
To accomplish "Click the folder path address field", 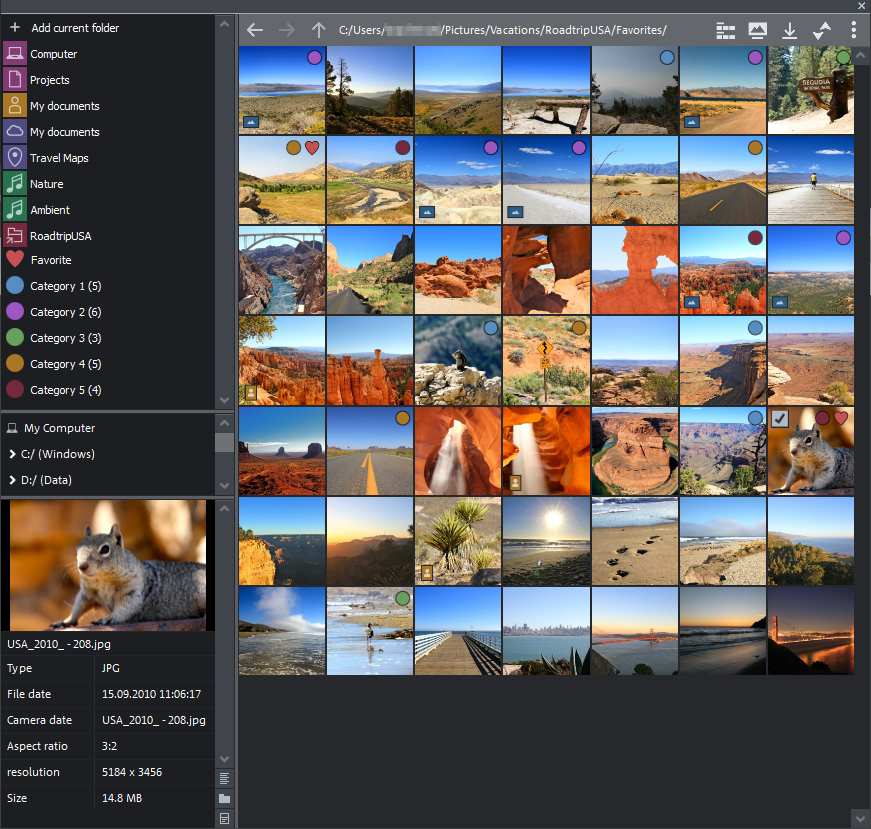I will tap(502, 30).
